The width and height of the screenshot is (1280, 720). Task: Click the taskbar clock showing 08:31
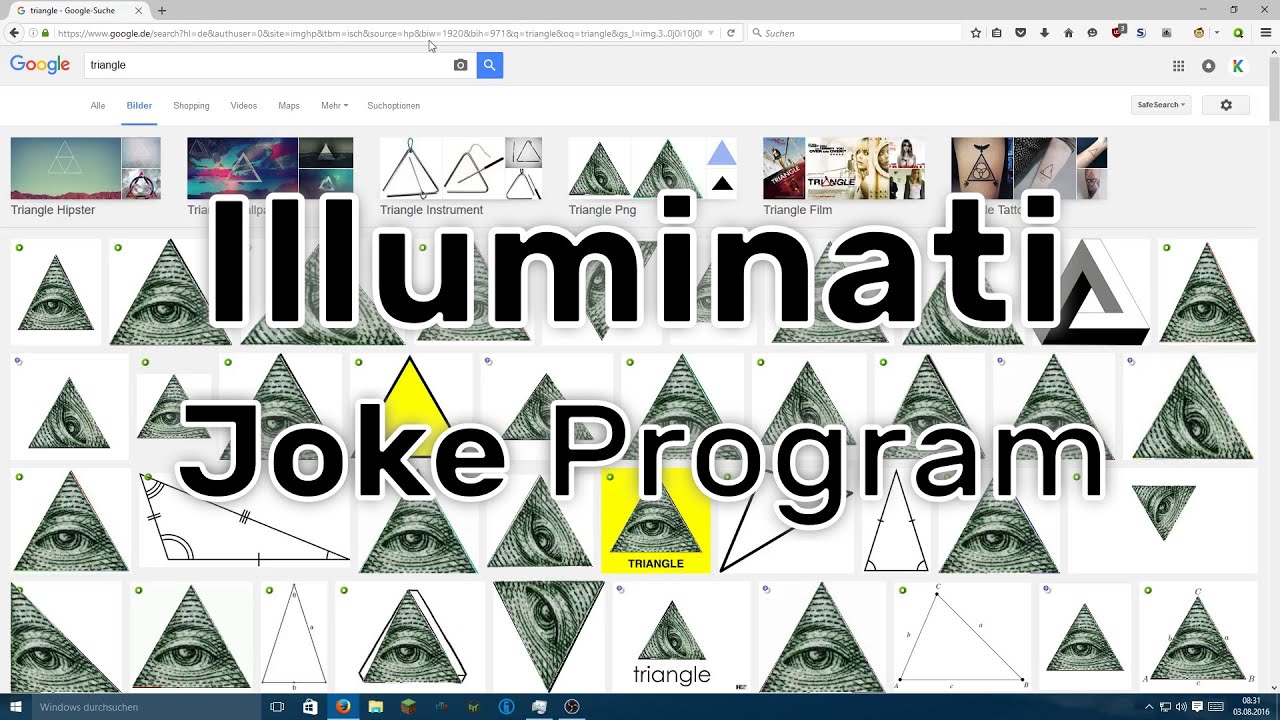[1251, 707]
